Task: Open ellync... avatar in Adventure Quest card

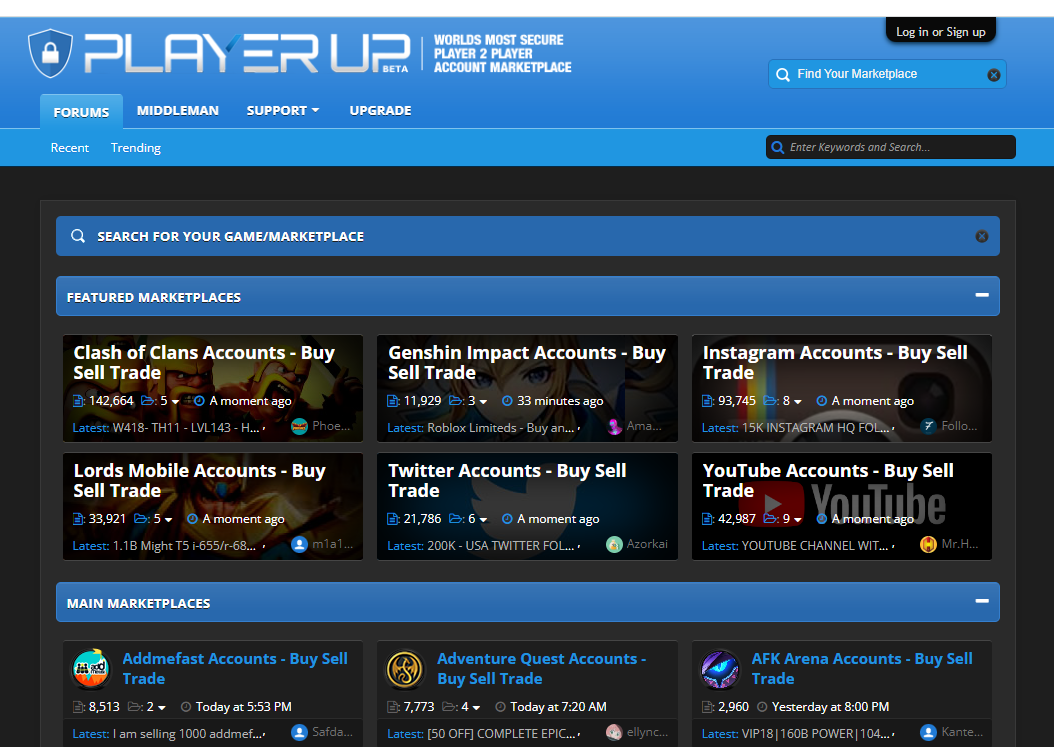Action: tap(614, 732)
